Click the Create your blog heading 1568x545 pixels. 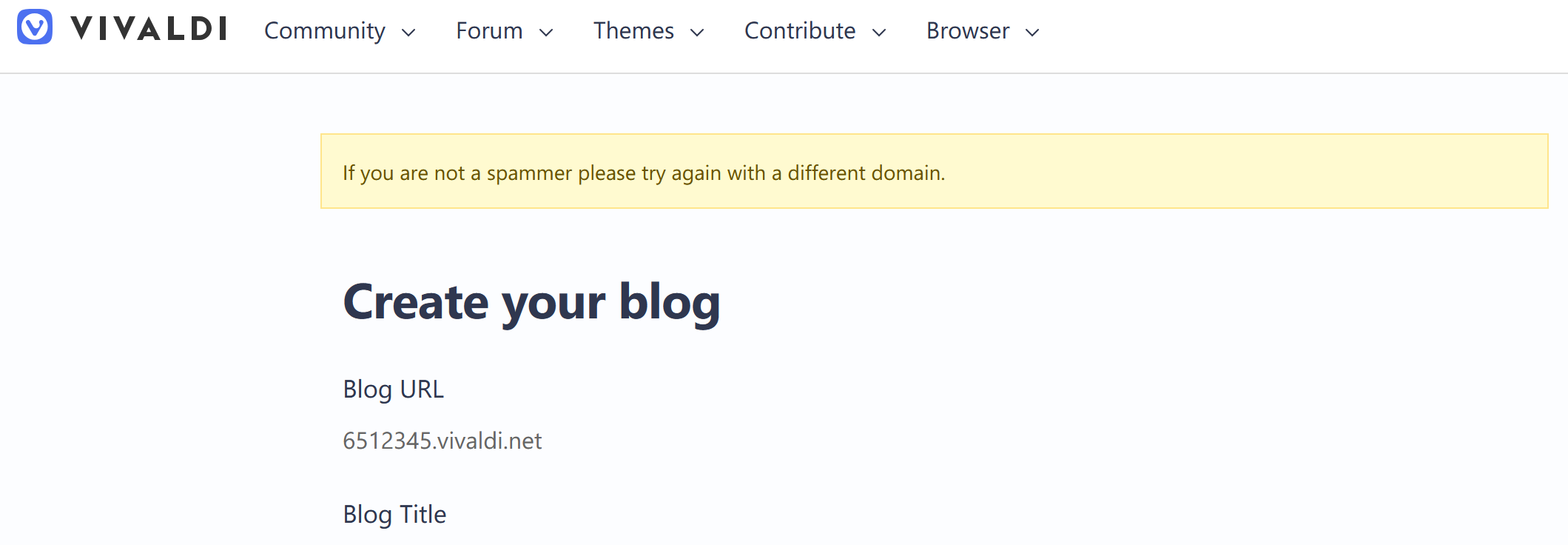pos(531,302)
